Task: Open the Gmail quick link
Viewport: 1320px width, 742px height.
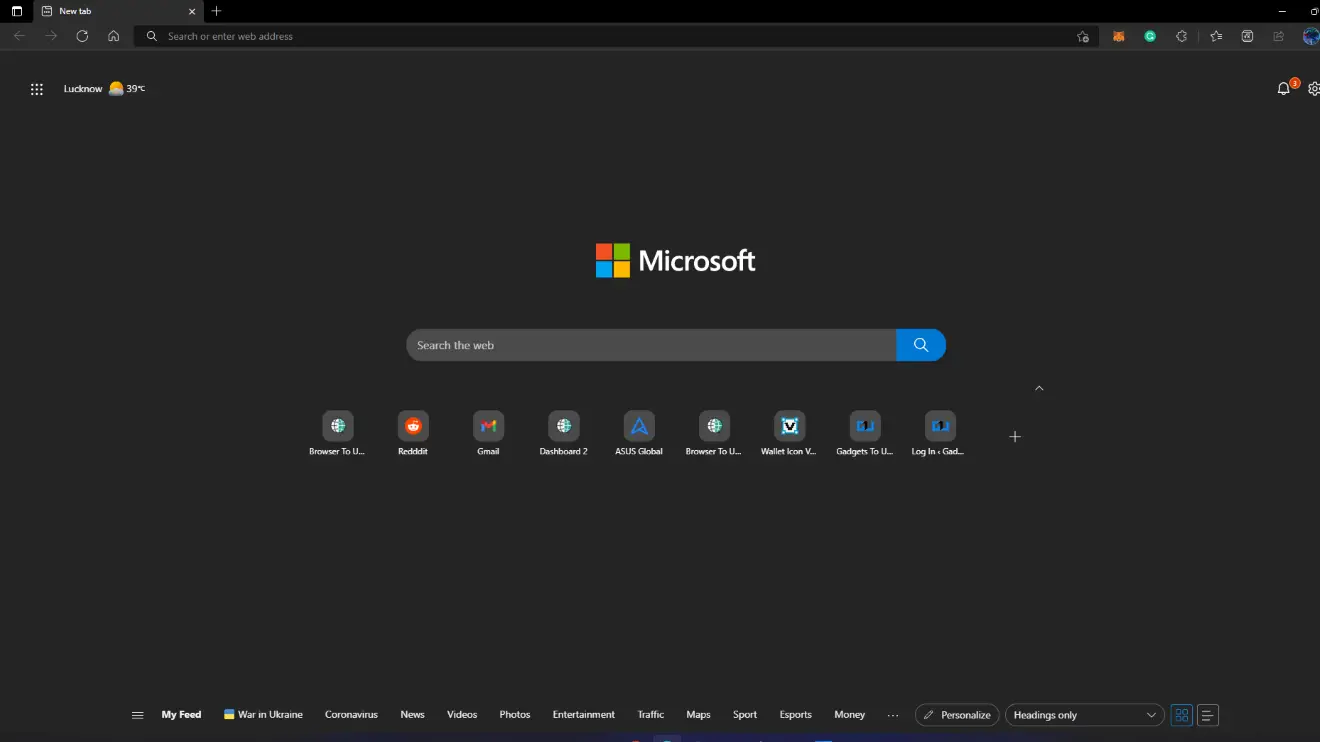Action: click(488, 434)
